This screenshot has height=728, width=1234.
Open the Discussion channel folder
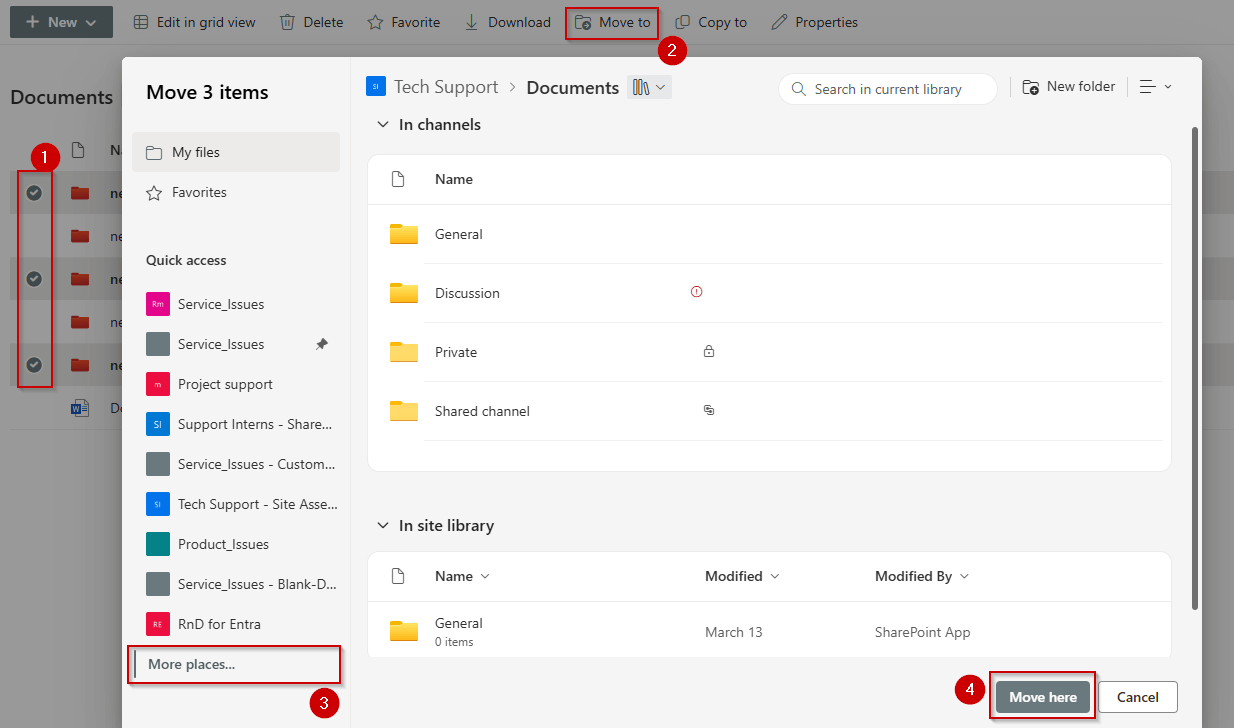[x=467, y=293]
